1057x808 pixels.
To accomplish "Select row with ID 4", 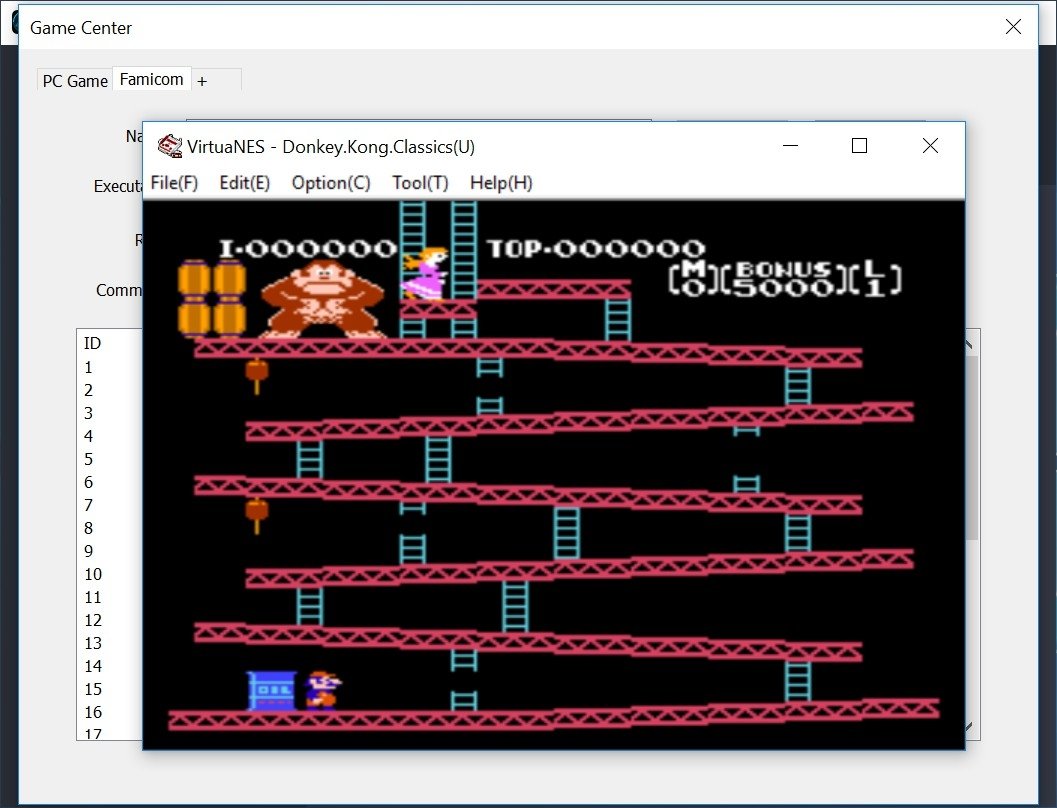I will pyautogui.click(x=88, y=436).
